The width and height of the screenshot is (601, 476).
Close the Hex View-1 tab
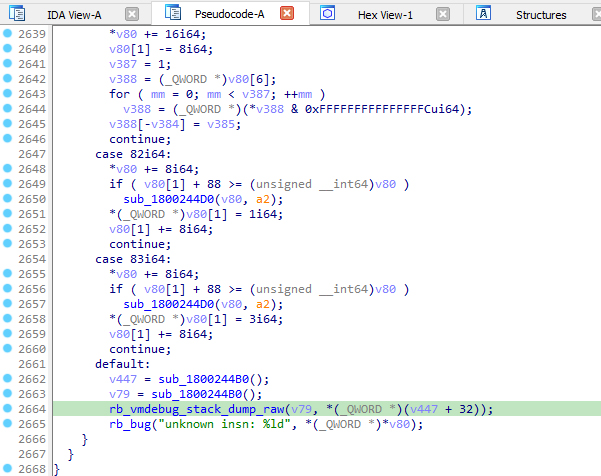[x=443, y=15]
